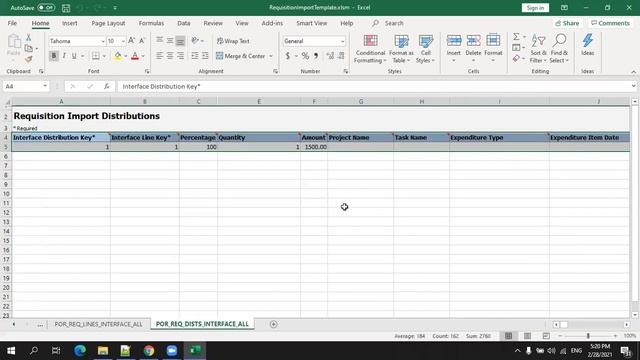The height and width of the screenshot is (360, 640).
Task: Click the Increase Indent icon
Action: (205, 56)
